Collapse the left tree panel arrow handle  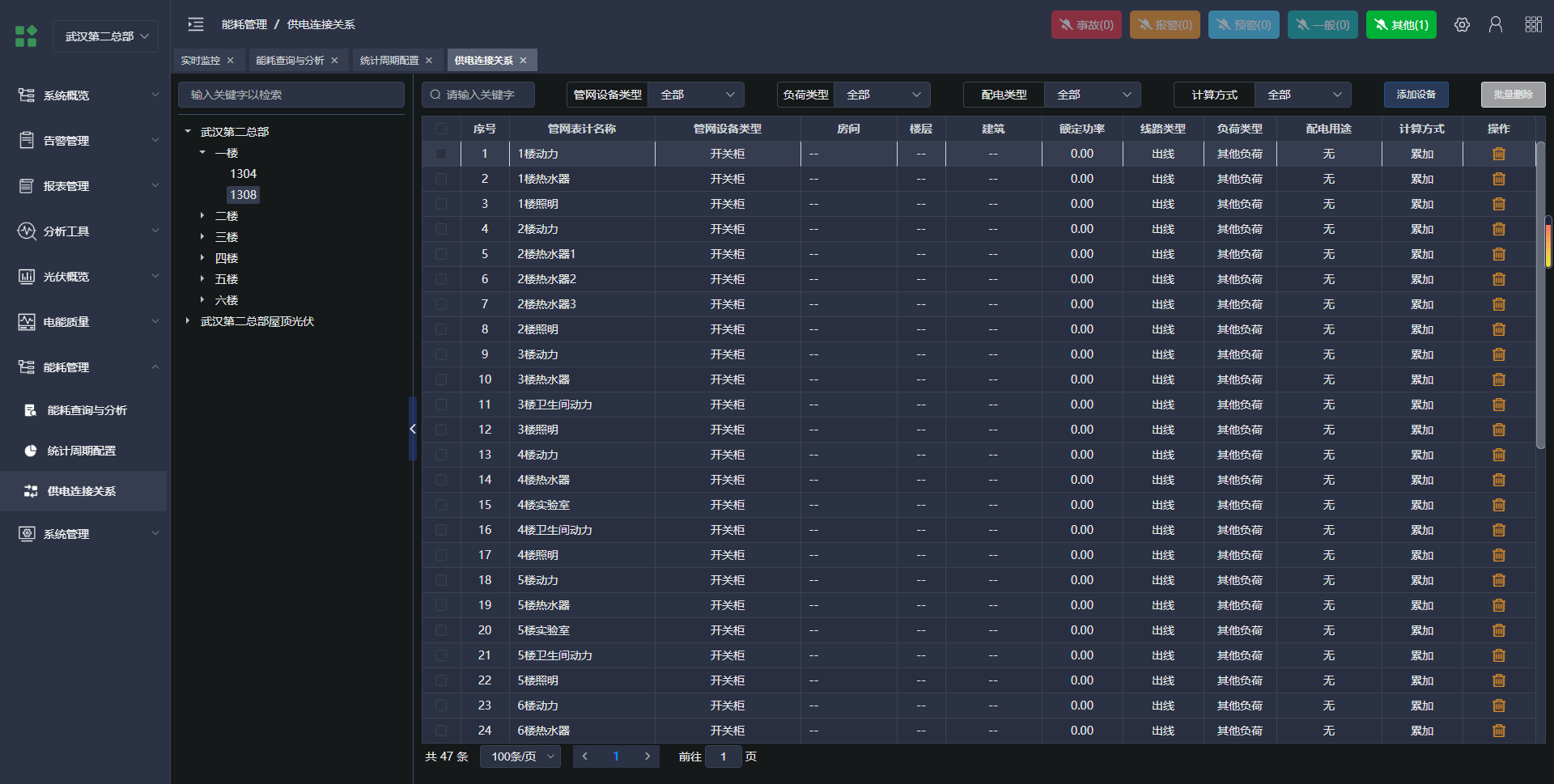coord(413,429)
